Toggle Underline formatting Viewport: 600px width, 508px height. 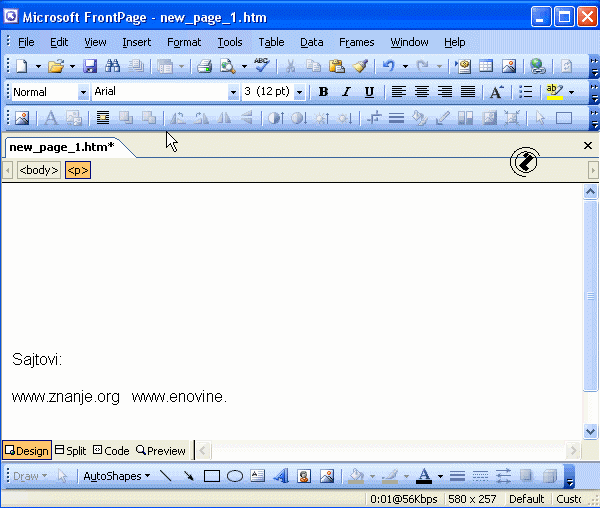369,92
